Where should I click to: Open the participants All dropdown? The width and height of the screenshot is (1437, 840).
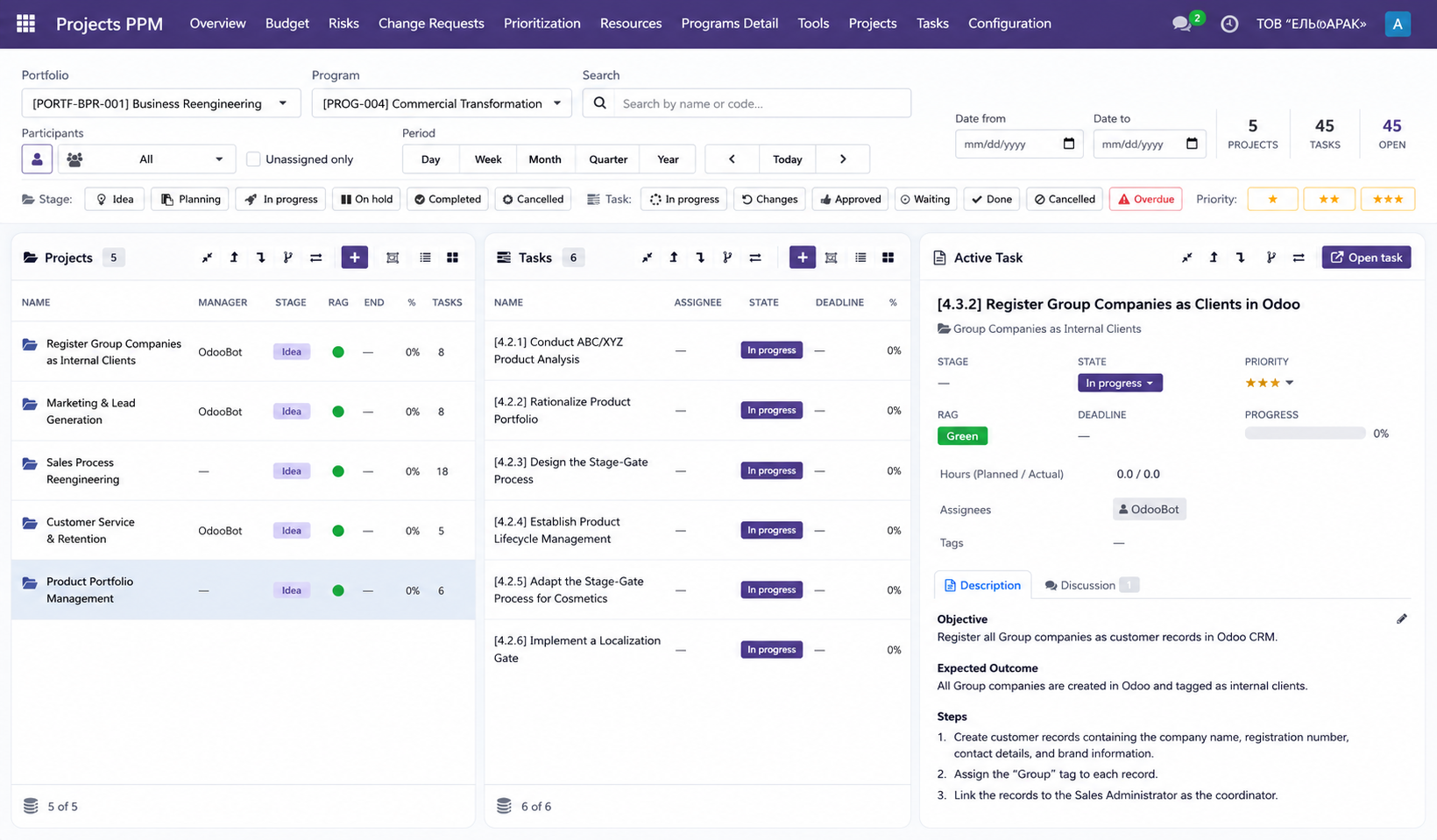pyautogui.click(x=146, y=159)
